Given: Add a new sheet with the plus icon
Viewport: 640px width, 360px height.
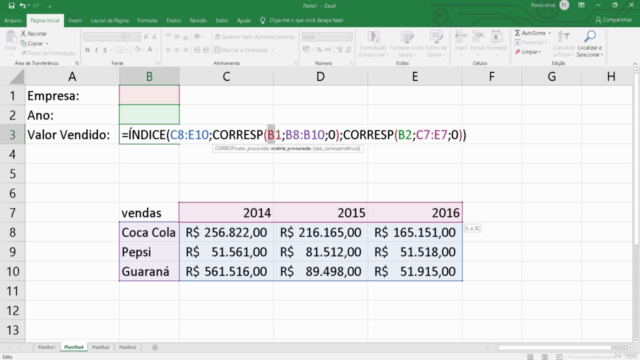Looking at the screenshot, I should point(155,347).
